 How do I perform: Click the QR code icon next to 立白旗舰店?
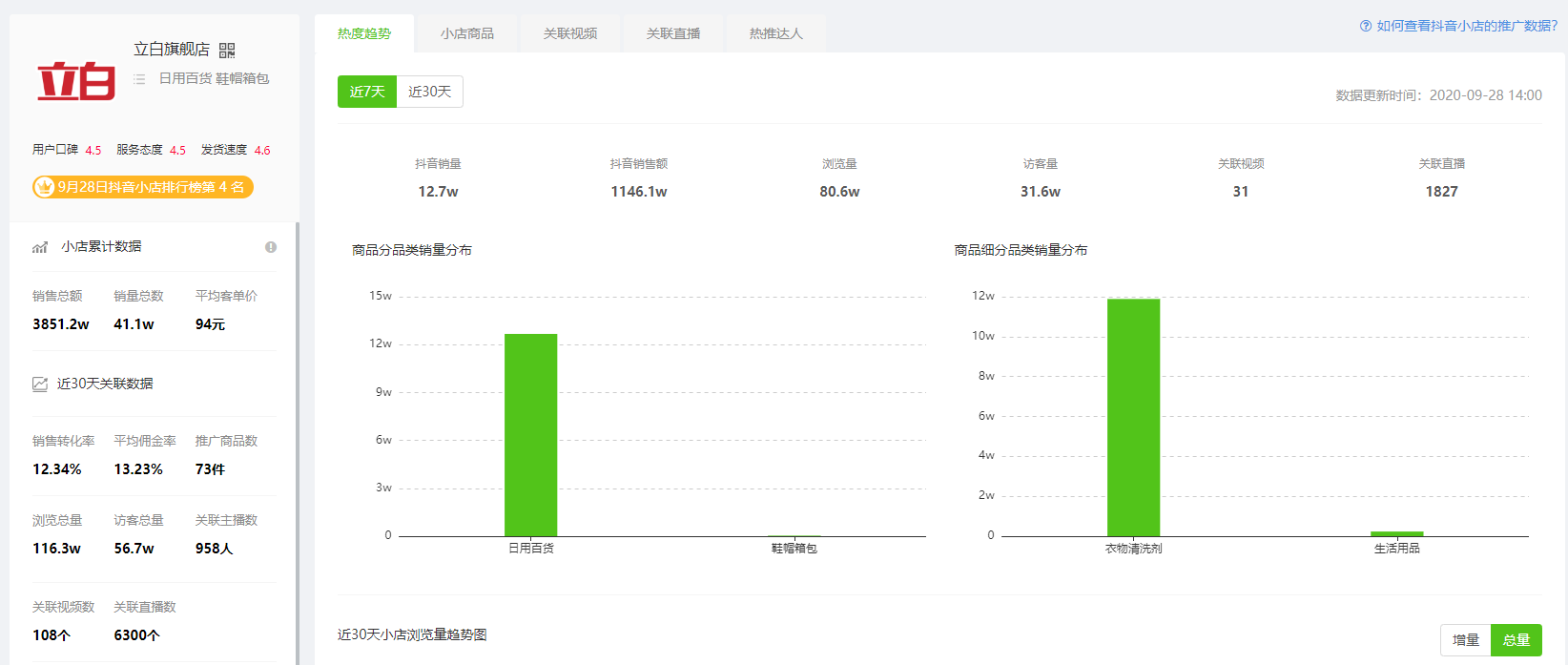click(227, 51)
